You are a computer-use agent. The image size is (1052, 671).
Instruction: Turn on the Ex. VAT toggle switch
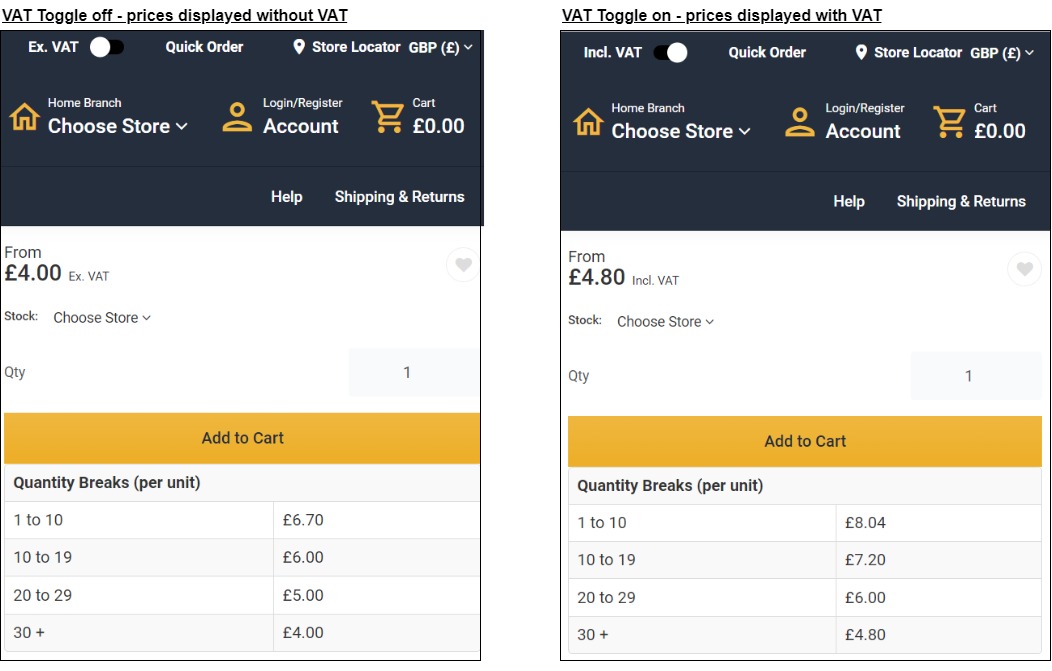[x=106, y=47]
